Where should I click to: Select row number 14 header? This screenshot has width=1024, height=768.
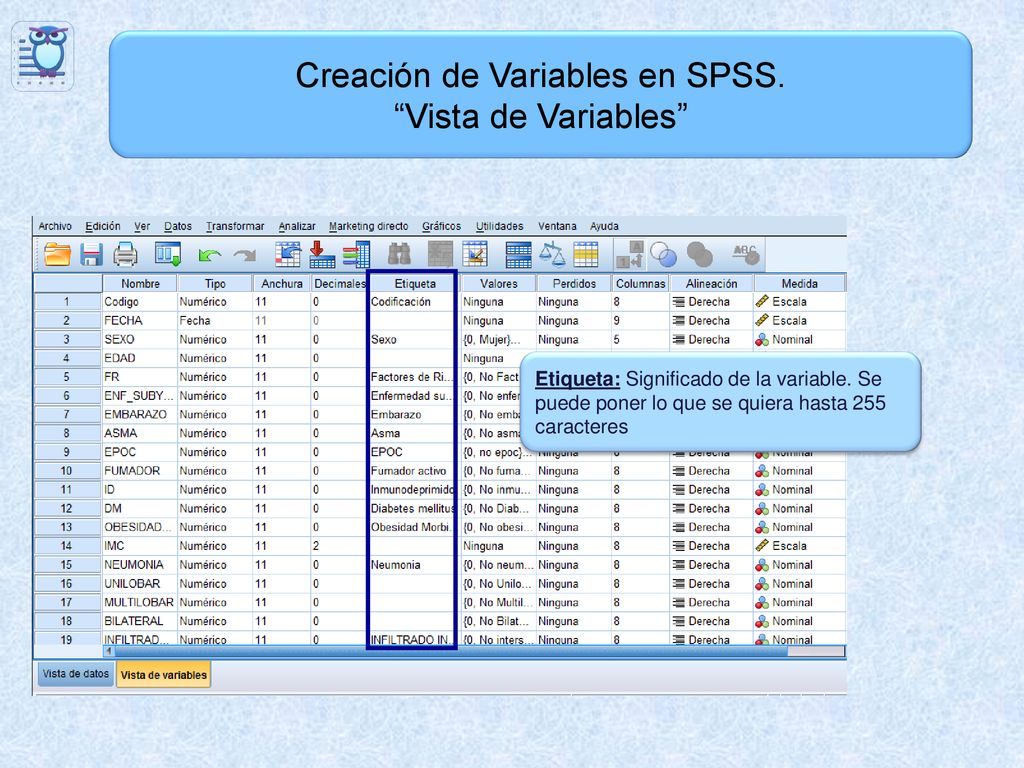click(x=67, y=546)
